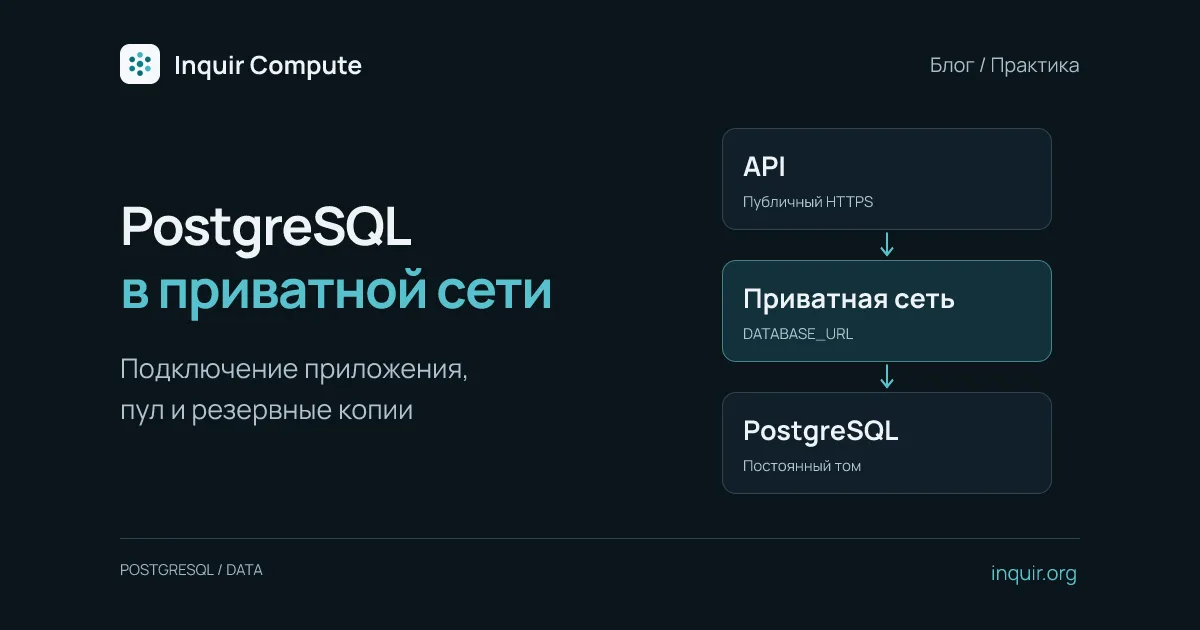
Task: Click the Inquir Compute logo icon
Action: tap(140, 64)
